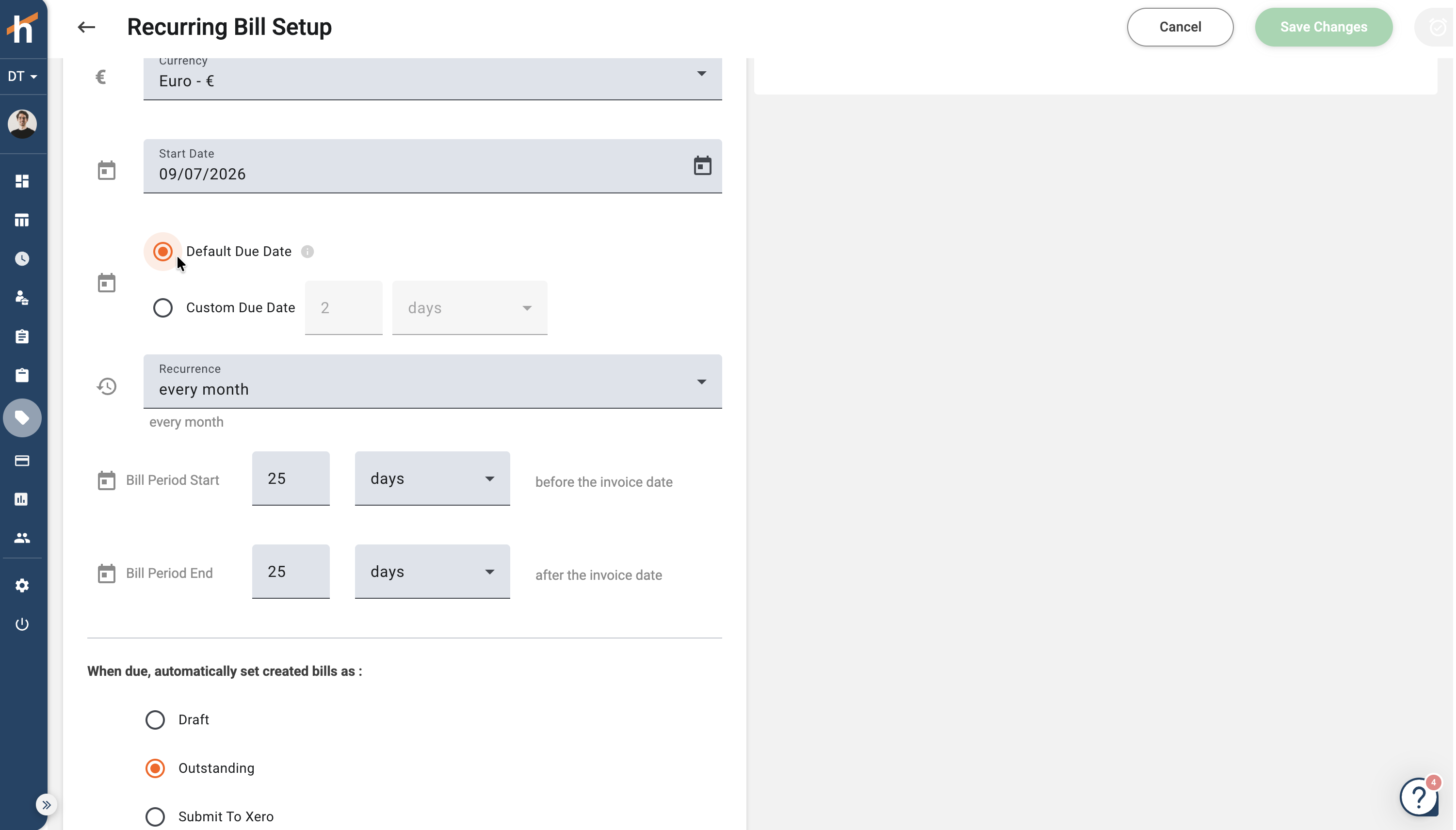1456x830 pixels.
Task: Click Custom Due Date number field
Action: (x=343, y=308)
